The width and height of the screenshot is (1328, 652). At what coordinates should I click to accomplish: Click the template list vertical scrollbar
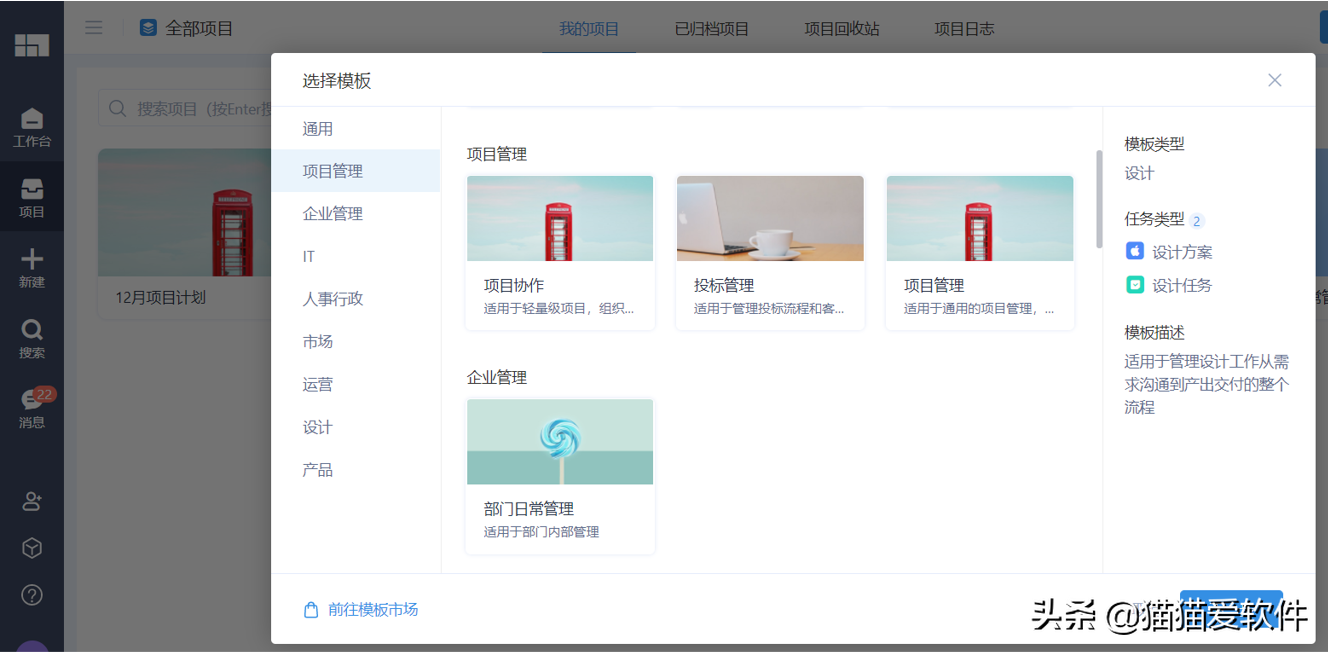[1099, 200]
